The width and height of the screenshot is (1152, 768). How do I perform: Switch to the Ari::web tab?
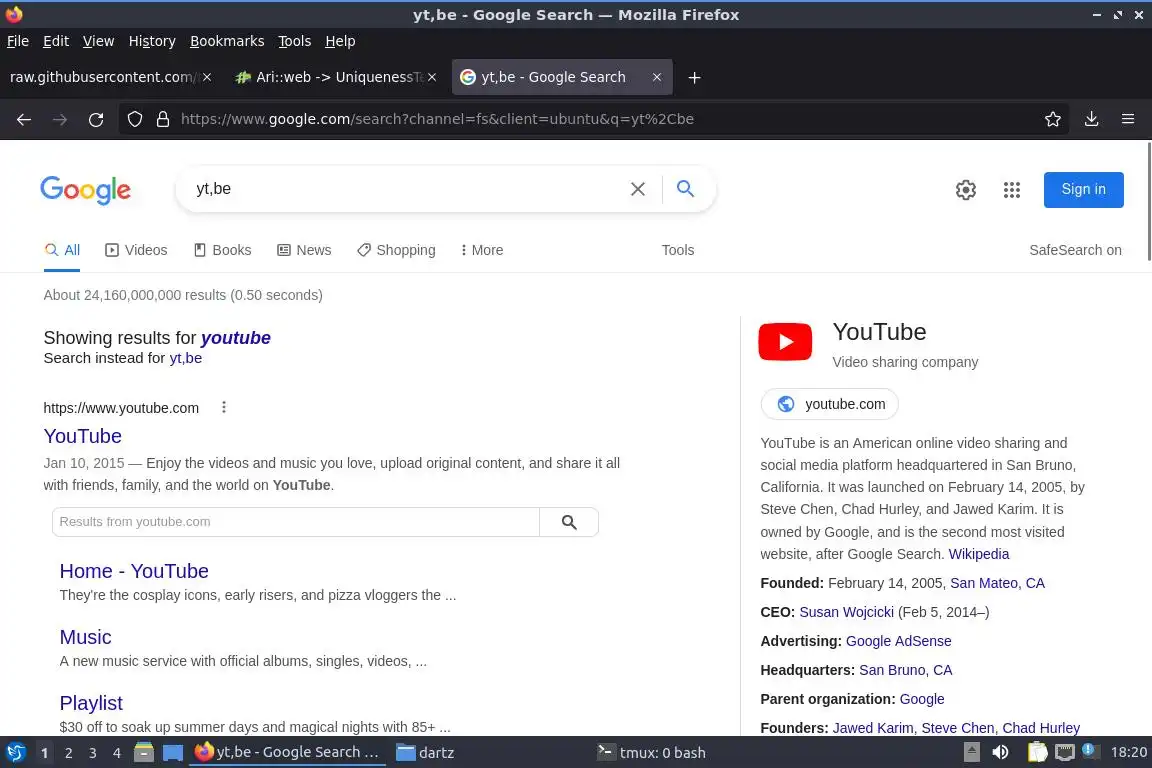336,77
